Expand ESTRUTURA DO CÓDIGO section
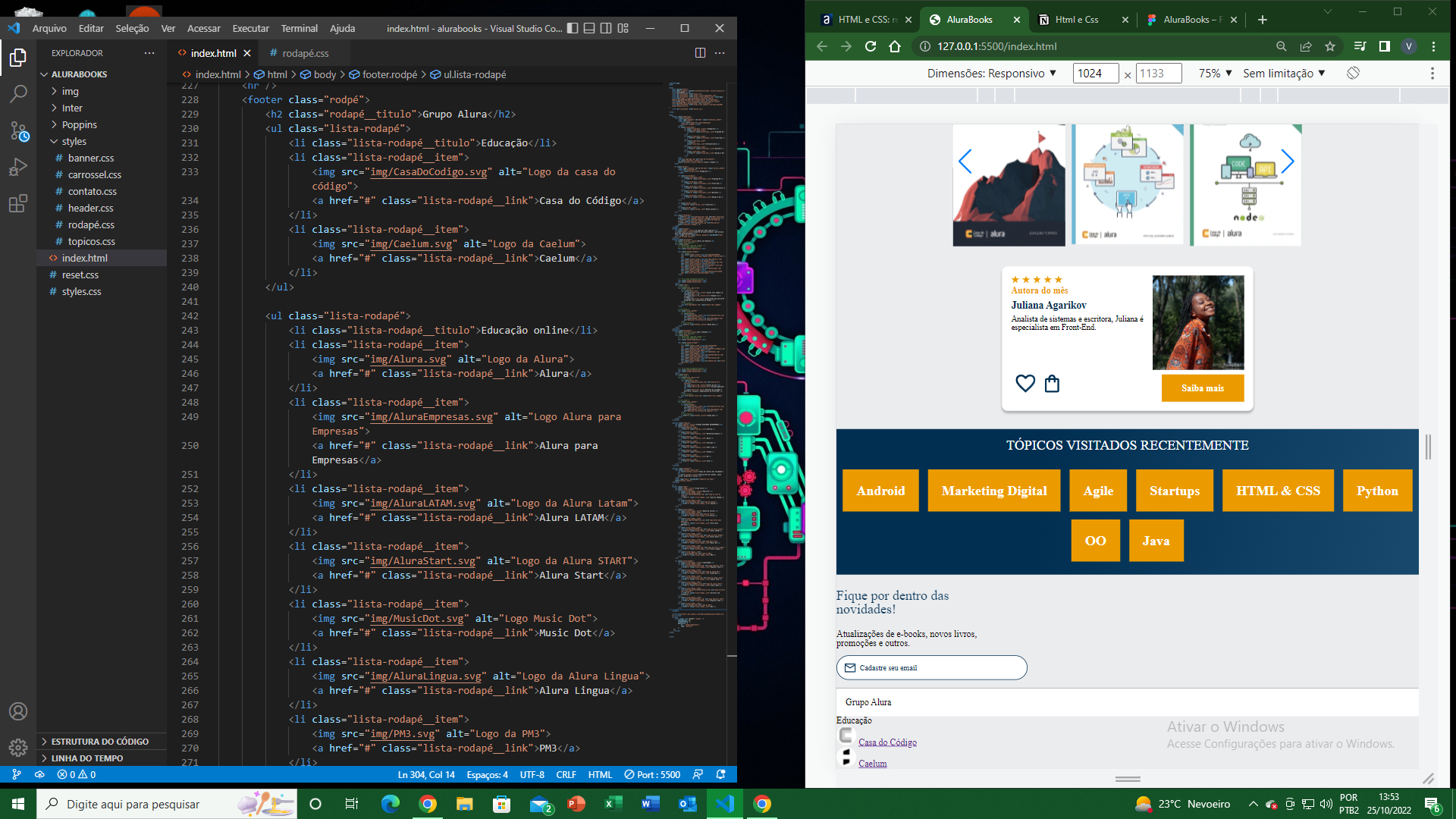 pos(102,742)
